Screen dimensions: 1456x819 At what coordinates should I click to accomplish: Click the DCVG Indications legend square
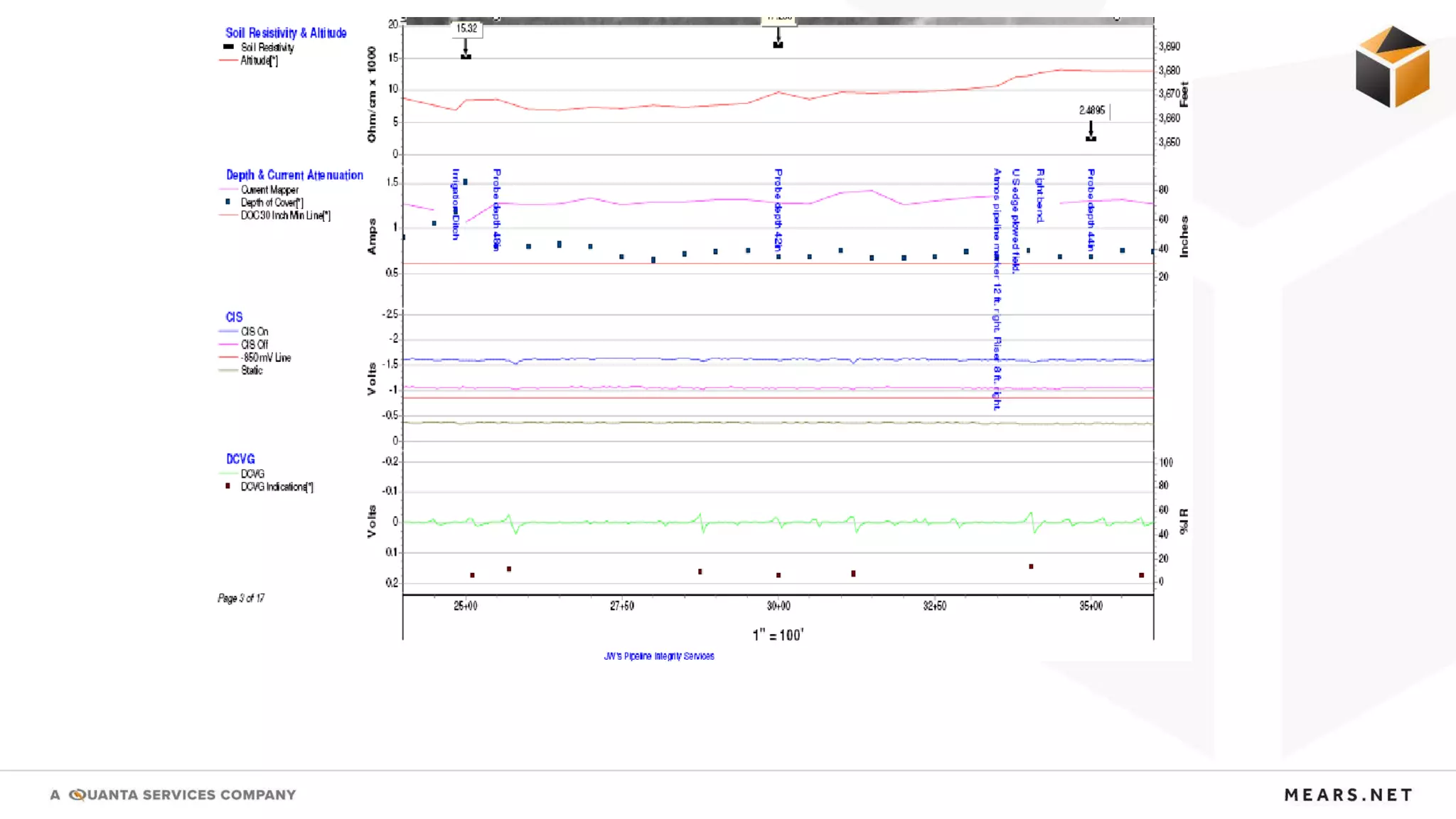pyautogui.click(x=228, y=486)
